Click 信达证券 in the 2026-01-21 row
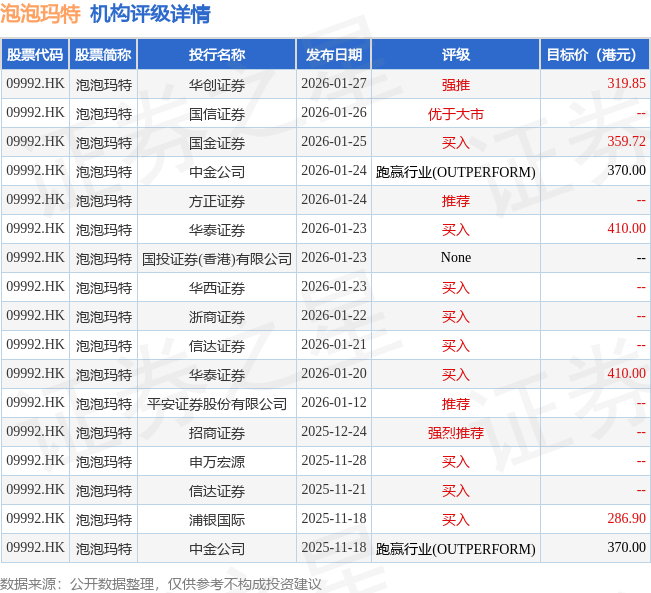 tap(217, 346)
